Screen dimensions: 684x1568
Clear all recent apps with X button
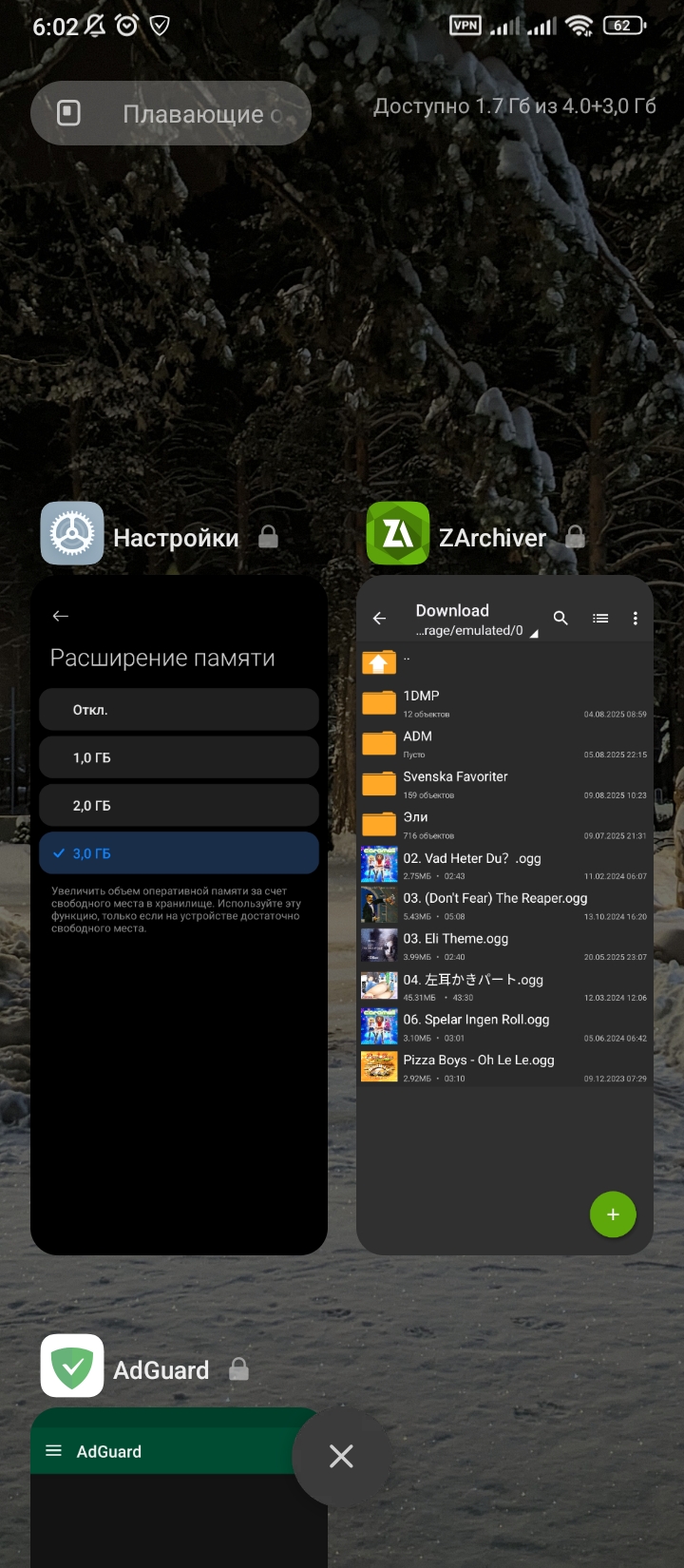[341, 1456]
